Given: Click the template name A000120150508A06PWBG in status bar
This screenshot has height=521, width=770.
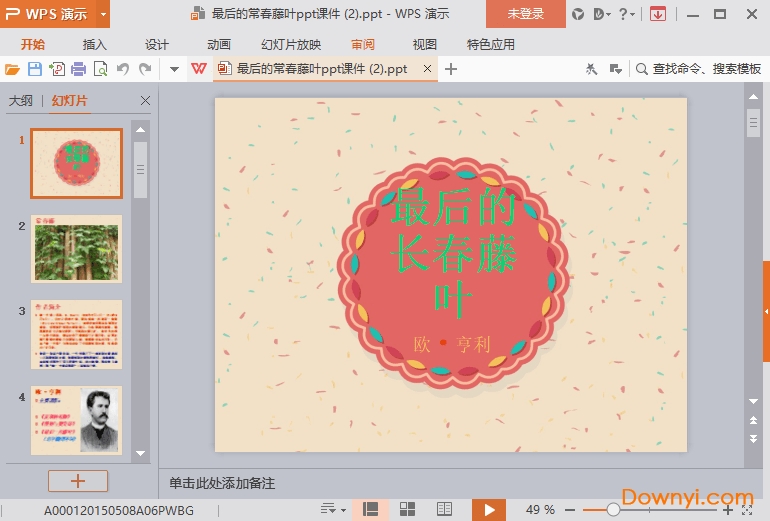Looking at the screenshot, I should [x=119, y=511].
